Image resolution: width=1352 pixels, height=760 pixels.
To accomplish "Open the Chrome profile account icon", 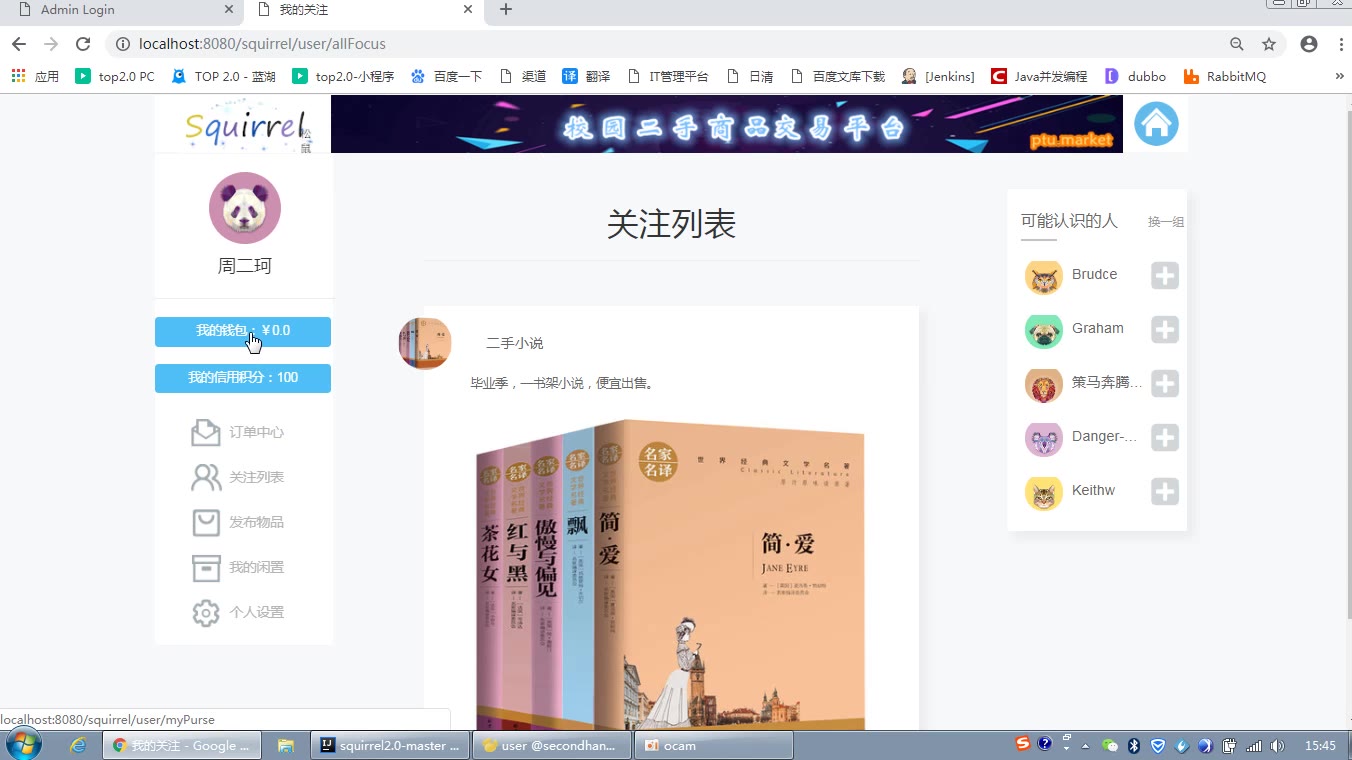I will point(1309,44).
